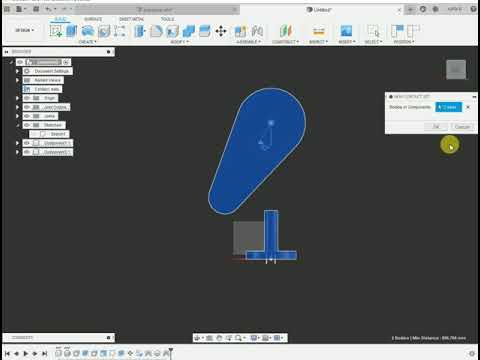Image resolution: width=480 pixels, height=360 pixels.
Task: Clear the Bodies or Components selection
Action: [468, 107]
